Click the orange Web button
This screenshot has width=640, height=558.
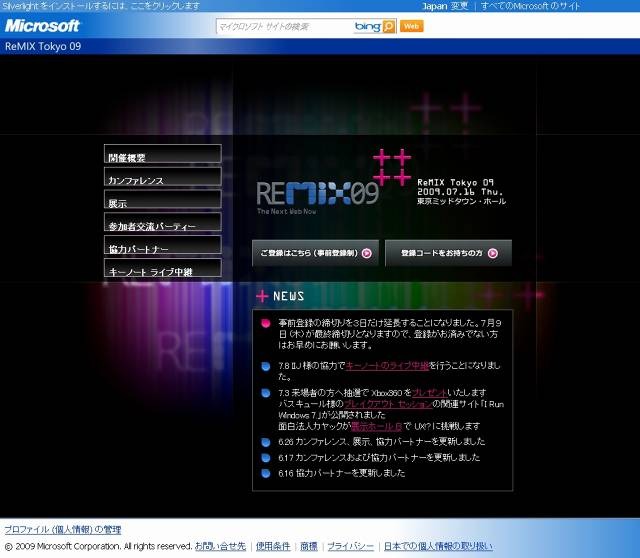[x=411, y=26]
